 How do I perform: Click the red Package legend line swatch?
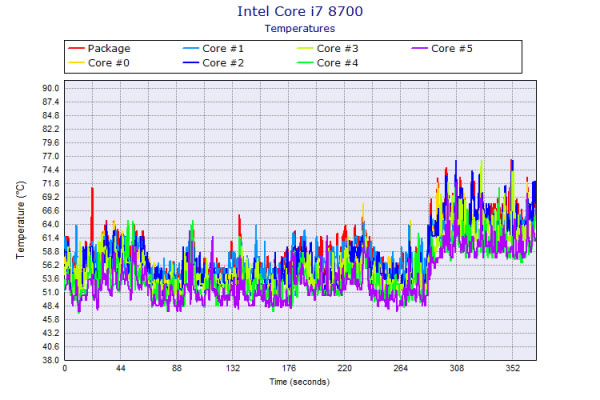(x=76, y=49)
